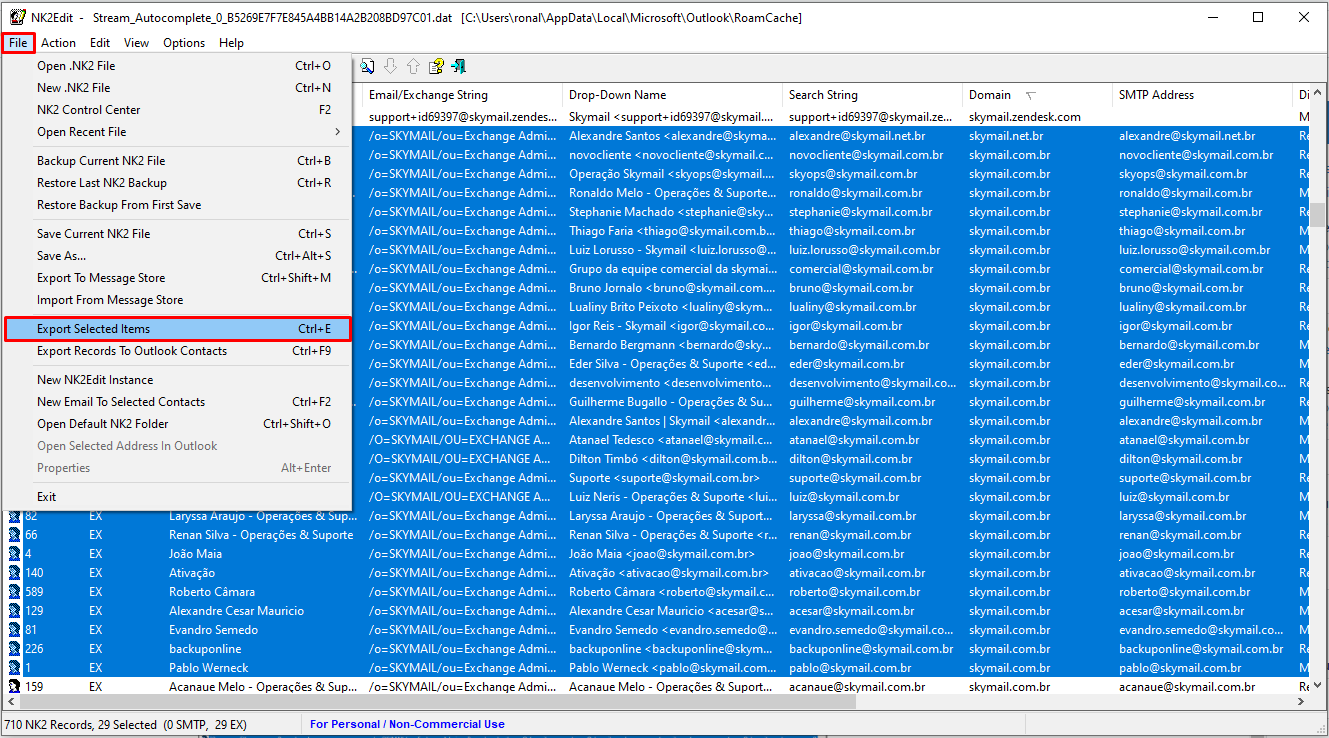Choose Save Current NK2 File

point(177,234)
